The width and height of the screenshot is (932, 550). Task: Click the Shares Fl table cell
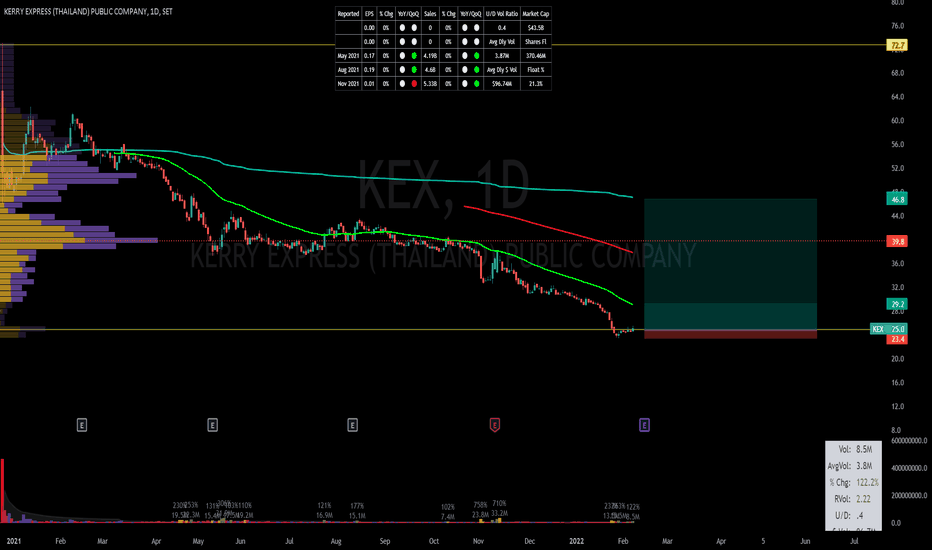point(536,42)
